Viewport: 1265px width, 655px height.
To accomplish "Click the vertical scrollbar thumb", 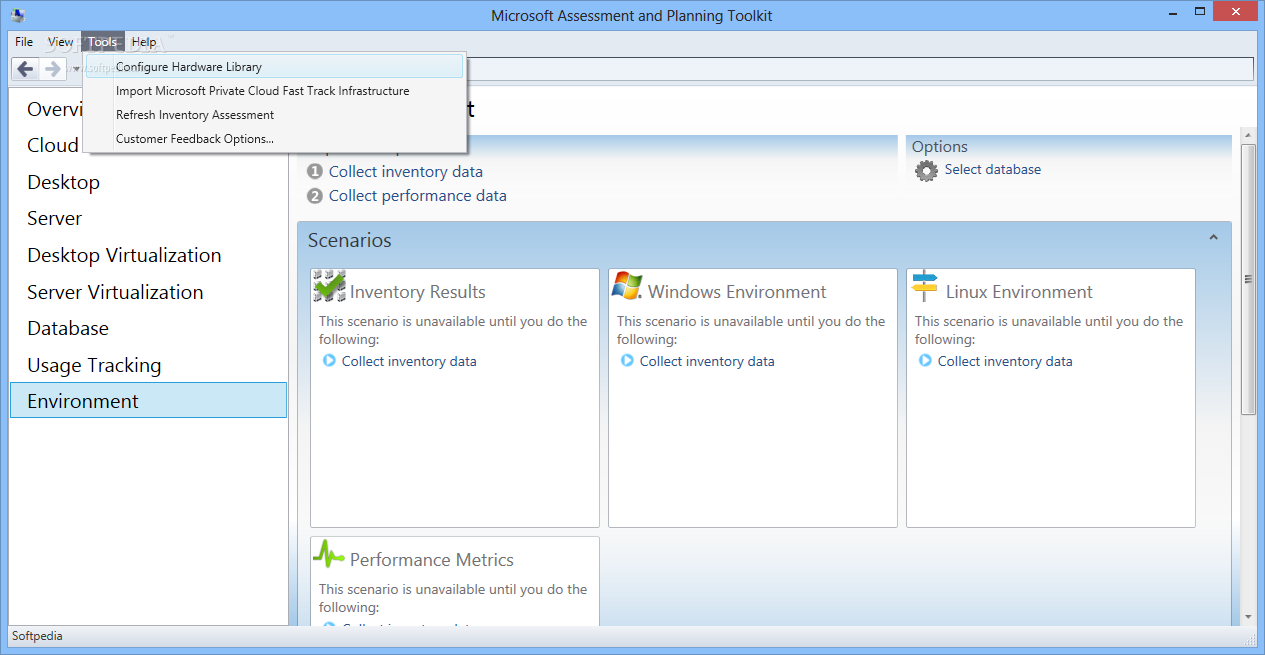I will [1248, 279].
